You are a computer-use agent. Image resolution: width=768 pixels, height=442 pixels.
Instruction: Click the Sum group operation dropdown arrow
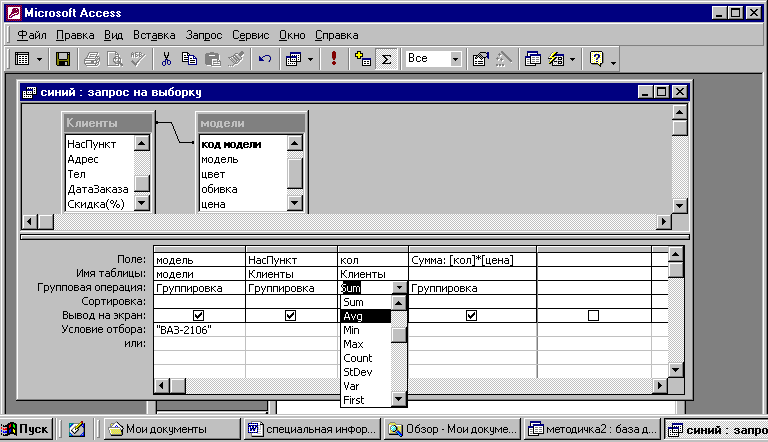pos(400,288)
